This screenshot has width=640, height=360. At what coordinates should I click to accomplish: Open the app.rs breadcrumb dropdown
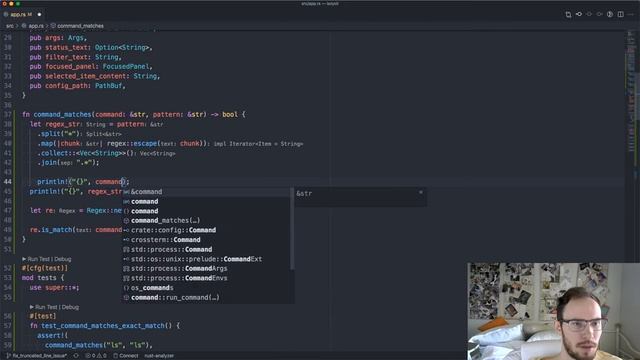[x=36, y=26]
